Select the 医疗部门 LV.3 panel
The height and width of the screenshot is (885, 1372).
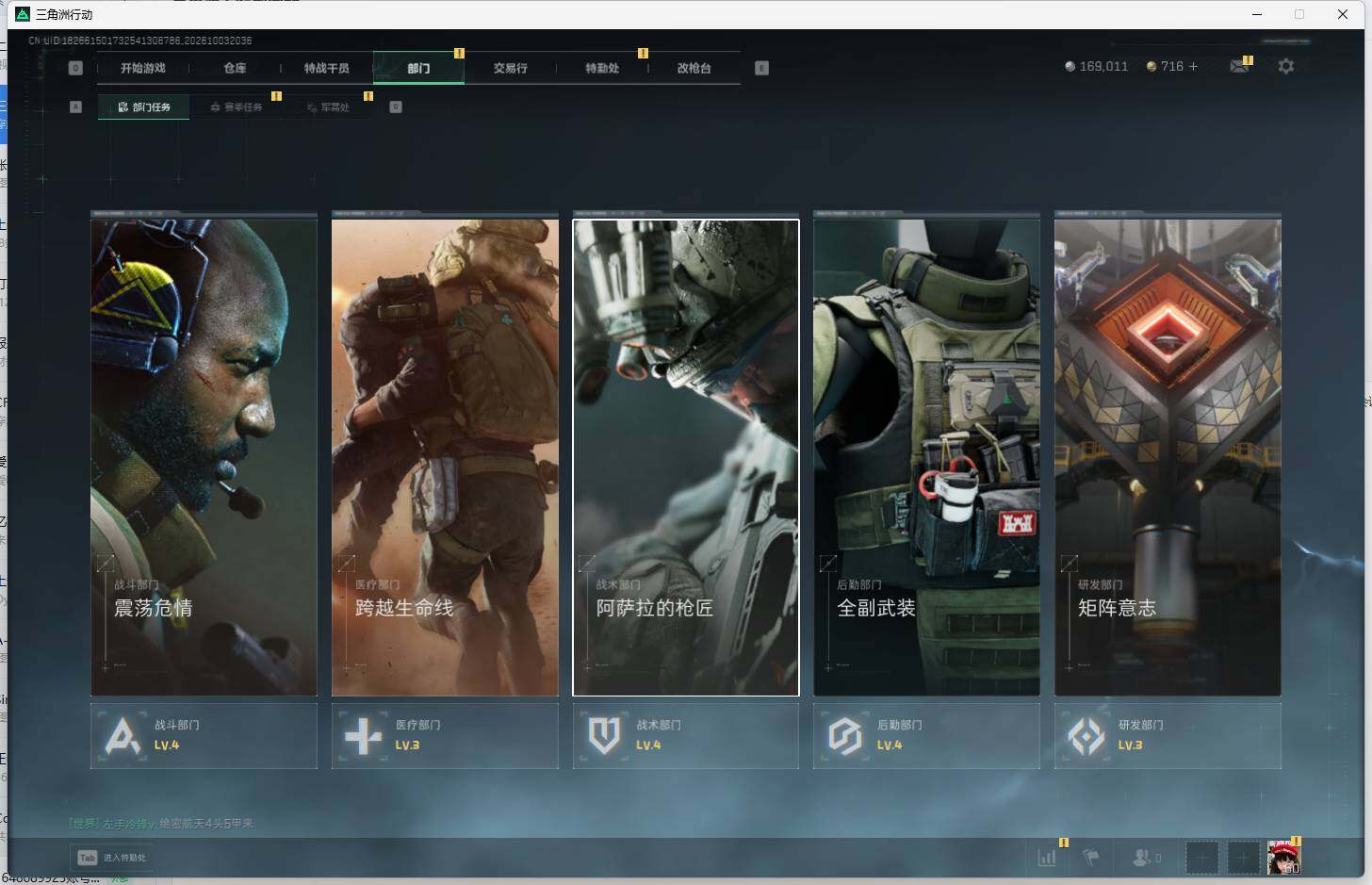[445, 735]
